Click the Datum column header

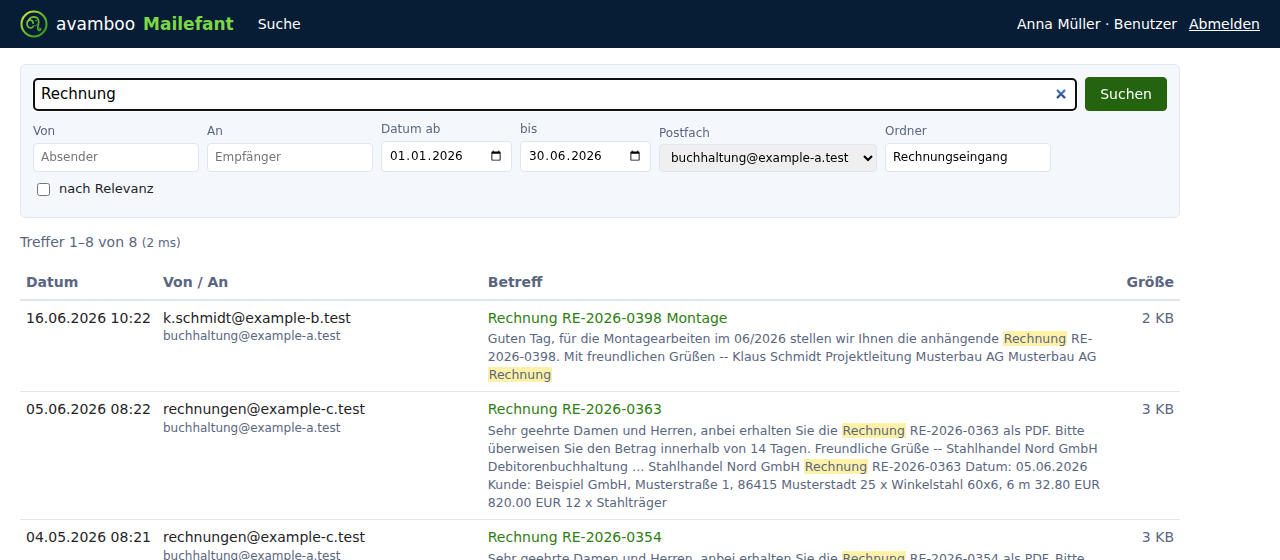tap(52, 282)
